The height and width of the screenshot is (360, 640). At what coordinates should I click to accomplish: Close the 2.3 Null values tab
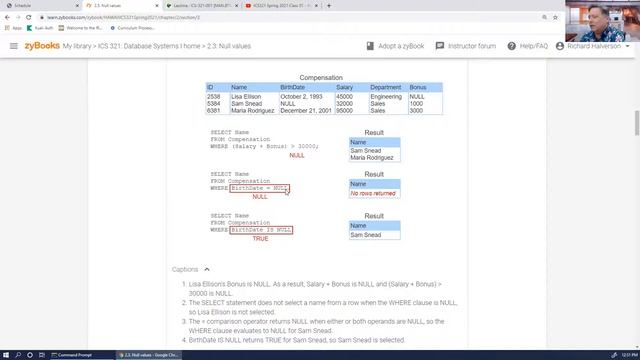[x=157, y=6]
